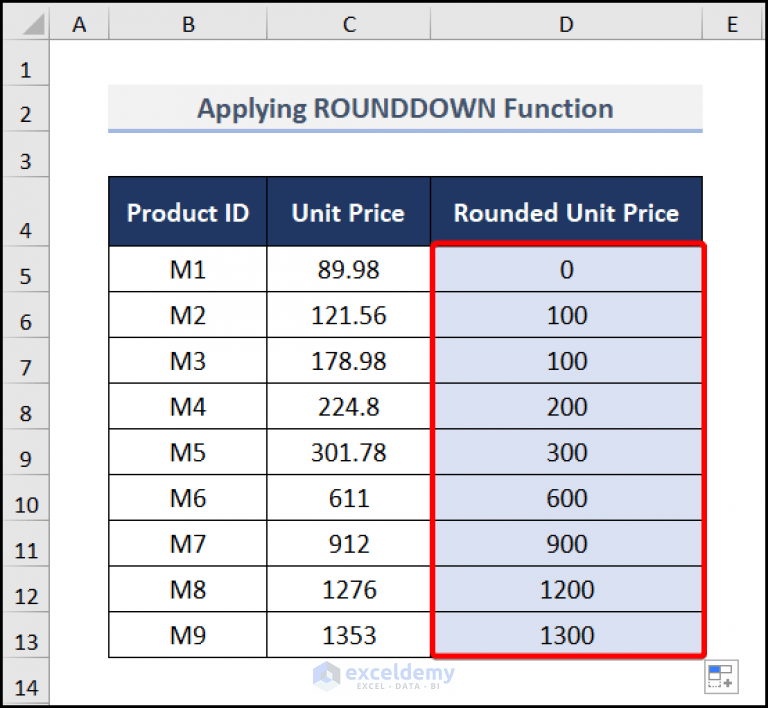The image size is (768, 708).
Task: Click rounded value 1300
Action: (x=566, y=635)
